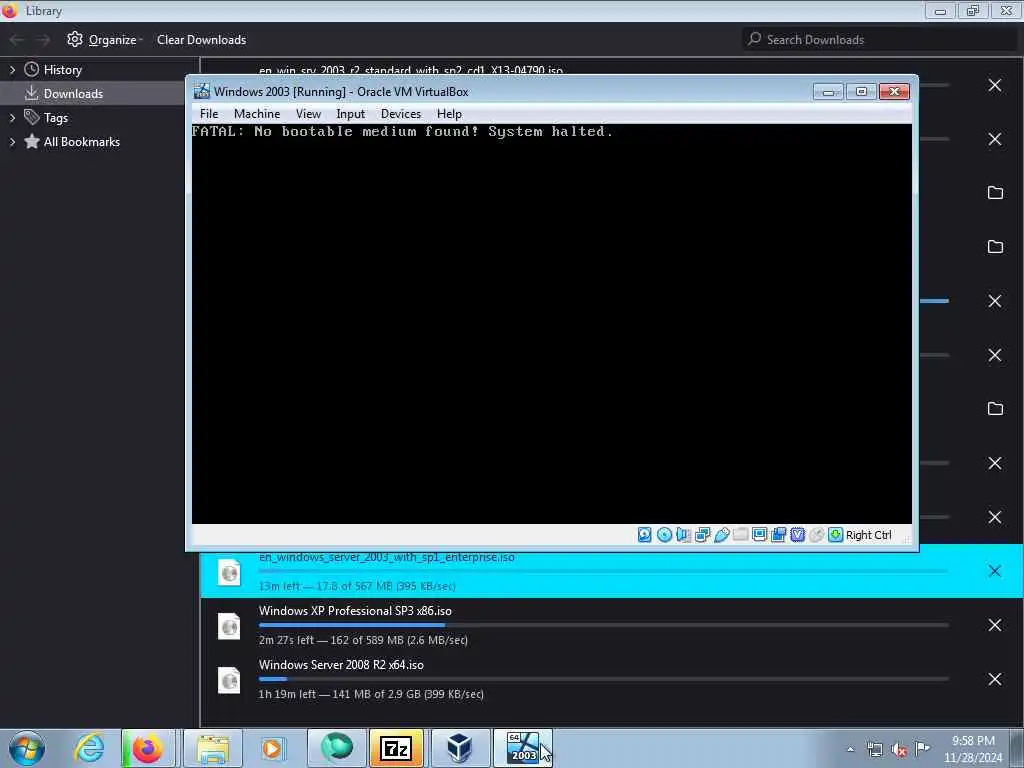This screenshot has width=1024, height=768.
Task: Open the View menu in VirtualBox
Action: click(x=308, y=114)
